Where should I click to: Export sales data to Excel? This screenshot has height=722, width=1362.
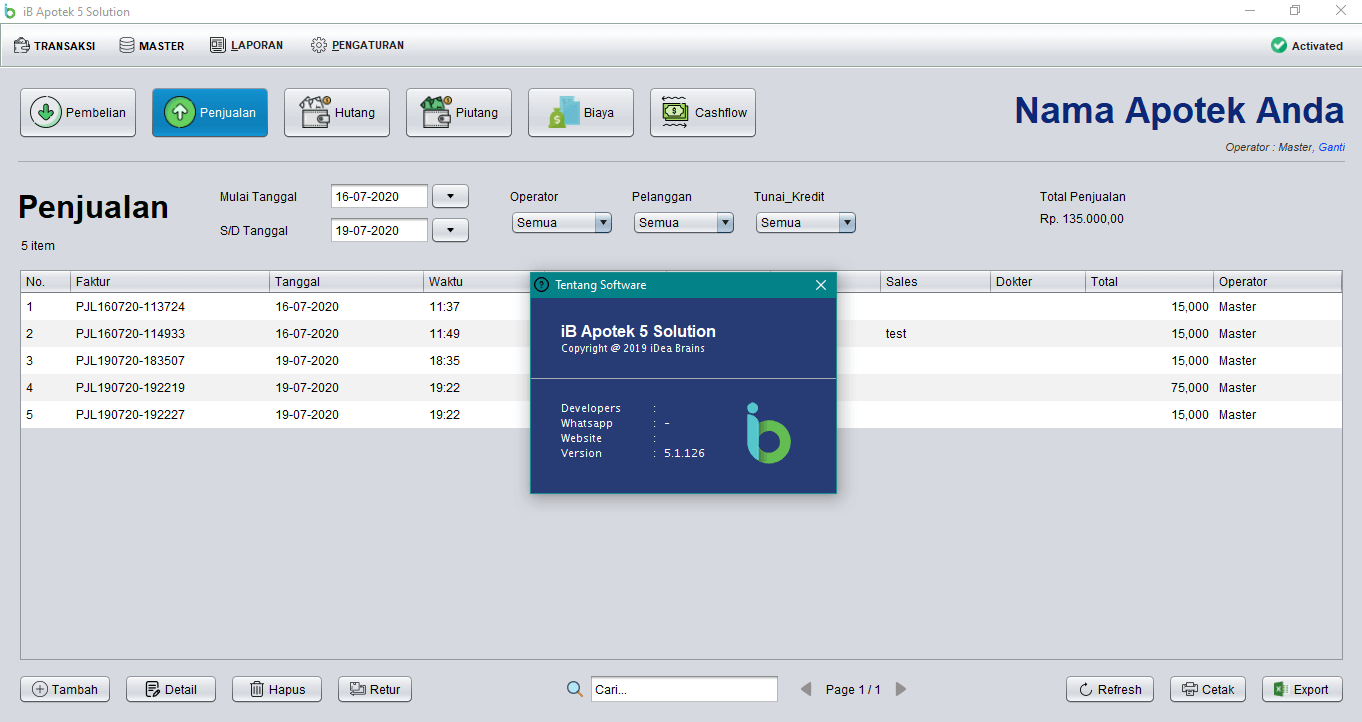click(1302, 689)
